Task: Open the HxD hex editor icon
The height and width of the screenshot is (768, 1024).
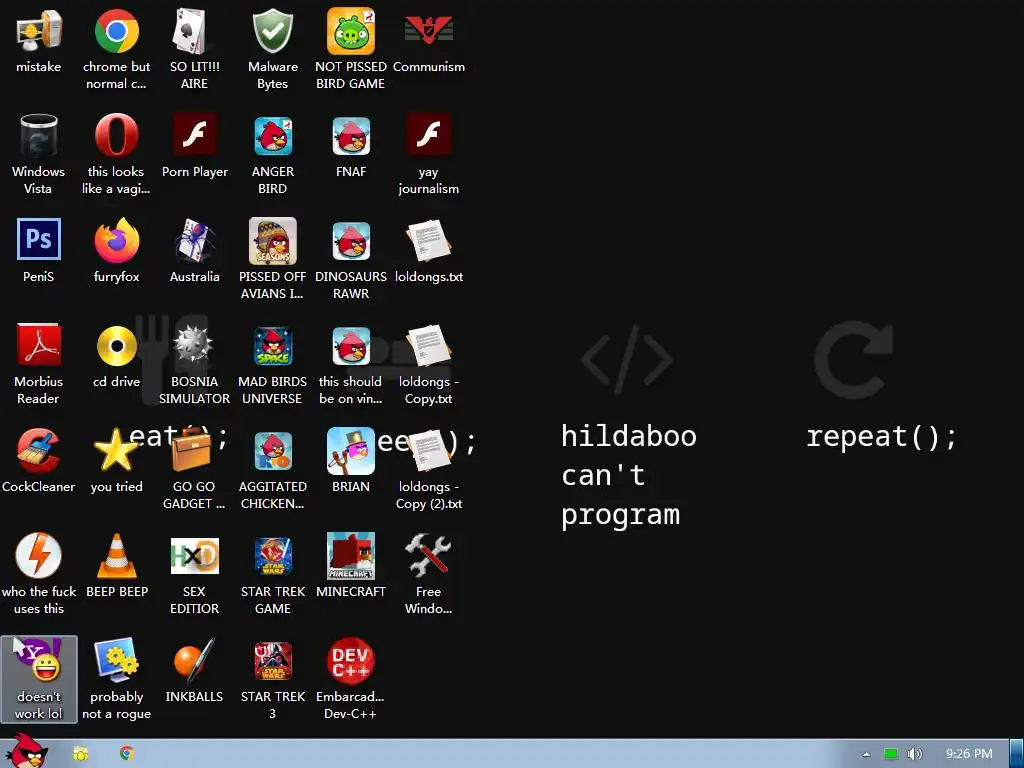Action: tap(194, 556)
